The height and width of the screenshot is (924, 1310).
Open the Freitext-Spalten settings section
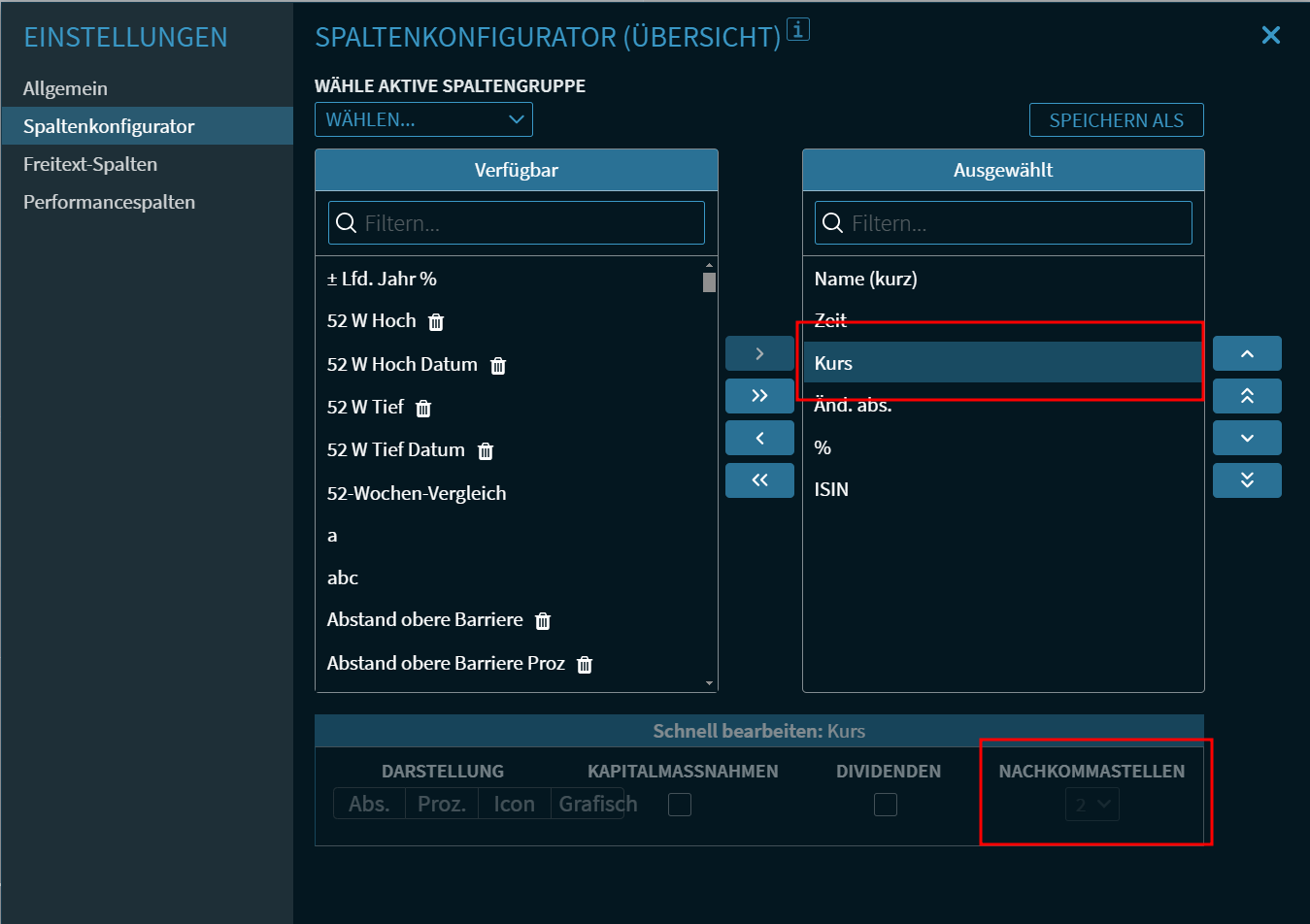[92, 163]
